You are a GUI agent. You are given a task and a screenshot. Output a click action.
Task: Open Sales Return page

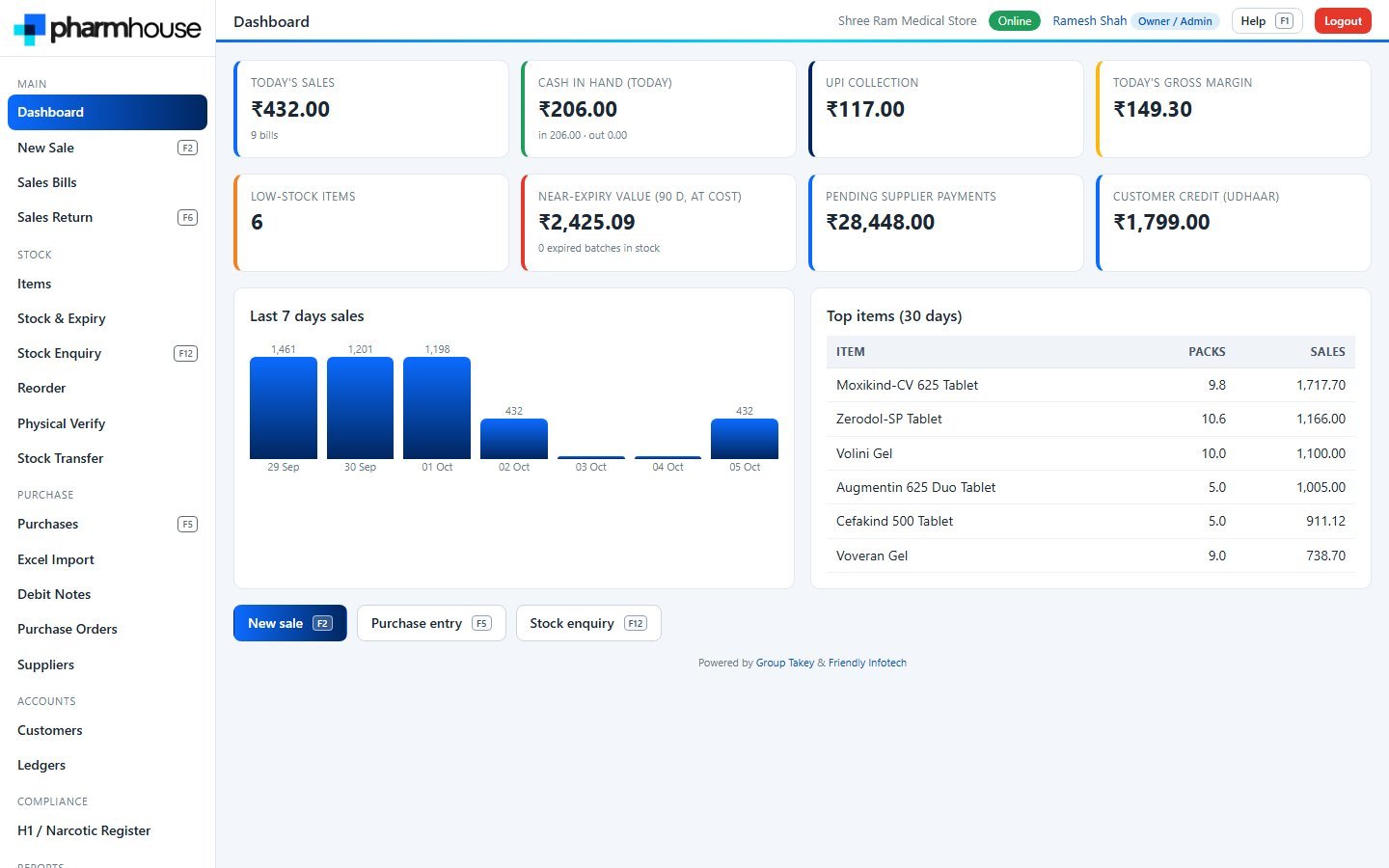tap(107, 217)
